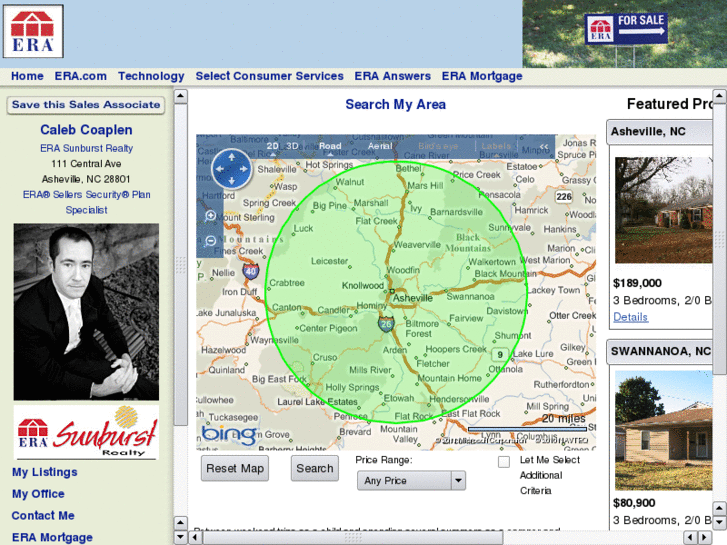This screenshot has width=727, height=545.
Task: Open Select Consumer Services menu
Action: (x=269, y=76)
